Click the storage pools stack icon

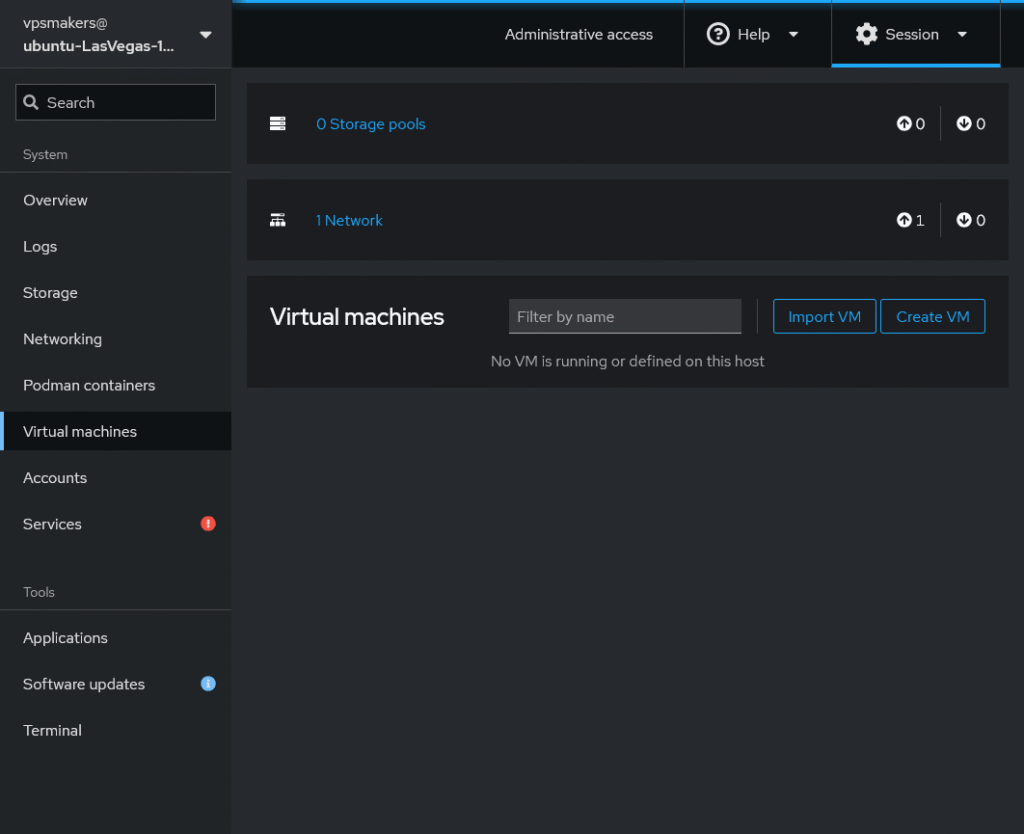coord(278,123)
